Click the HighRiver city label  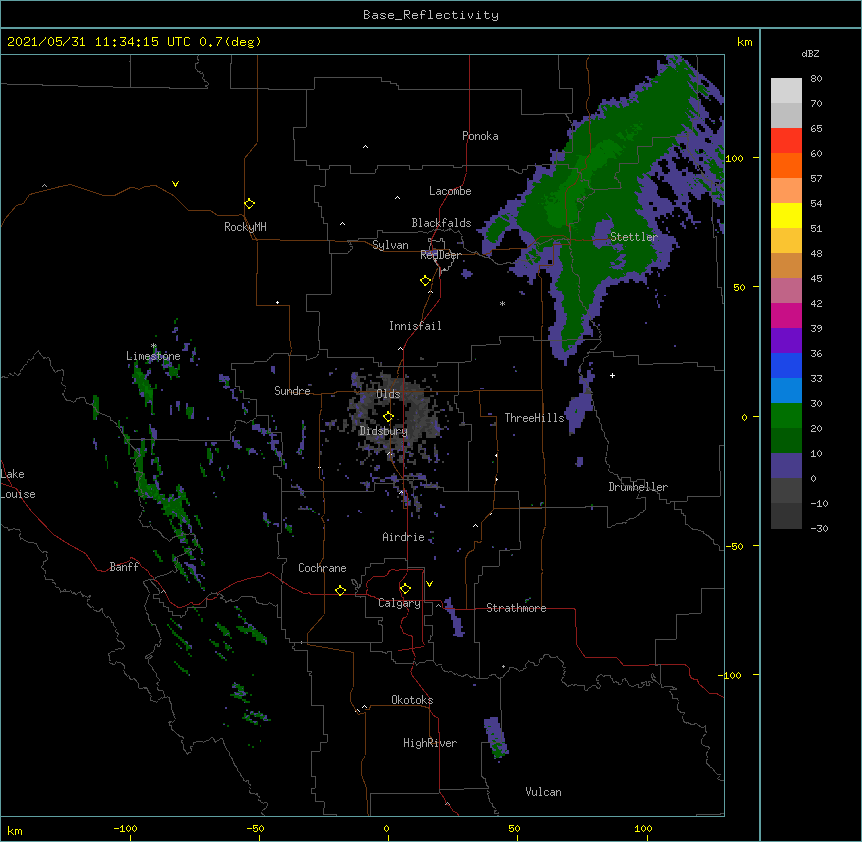click(x=430, y=743)
